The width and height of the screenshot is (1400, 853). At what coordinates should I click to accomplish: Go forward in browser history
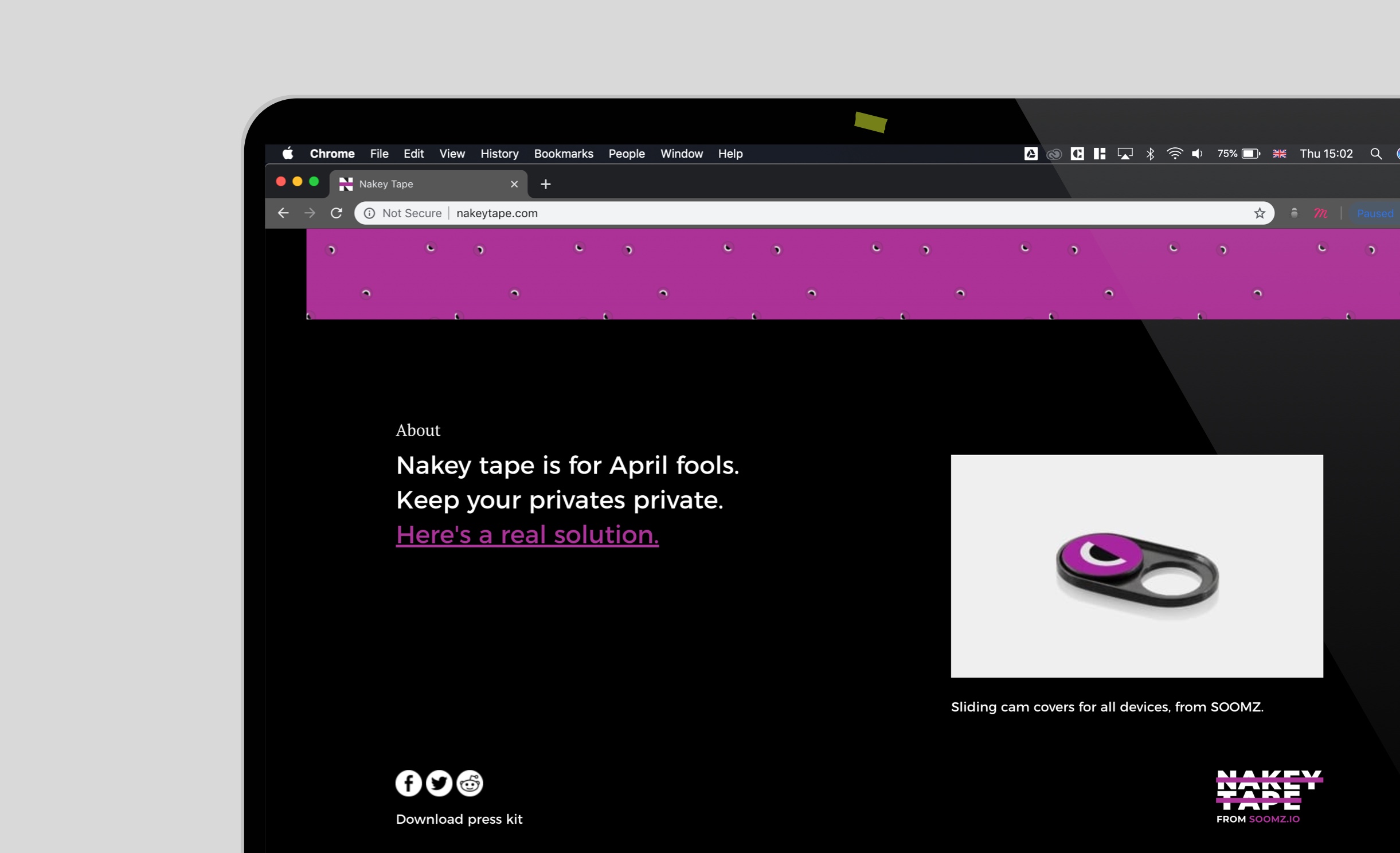tap(310, 213)
